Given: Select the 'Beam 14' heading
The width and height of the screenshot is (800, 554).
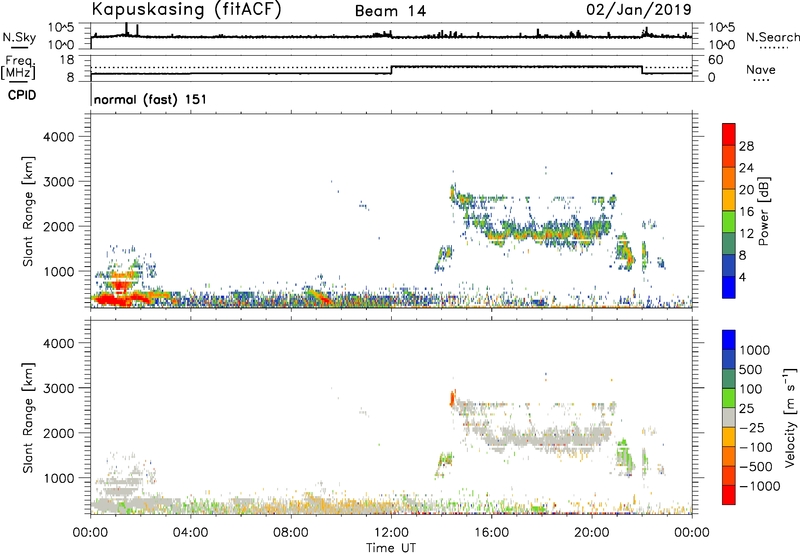Looking at the screenshot, I should pyautogui.click(x=390, y=11).
